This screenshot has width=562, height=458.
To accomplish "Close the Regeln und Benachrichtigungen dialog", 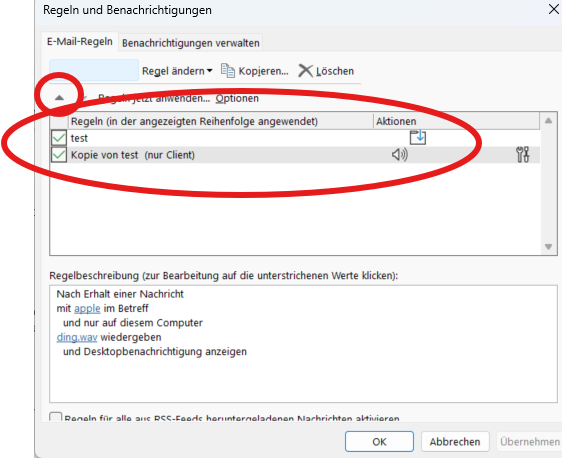I will (554, 10).
